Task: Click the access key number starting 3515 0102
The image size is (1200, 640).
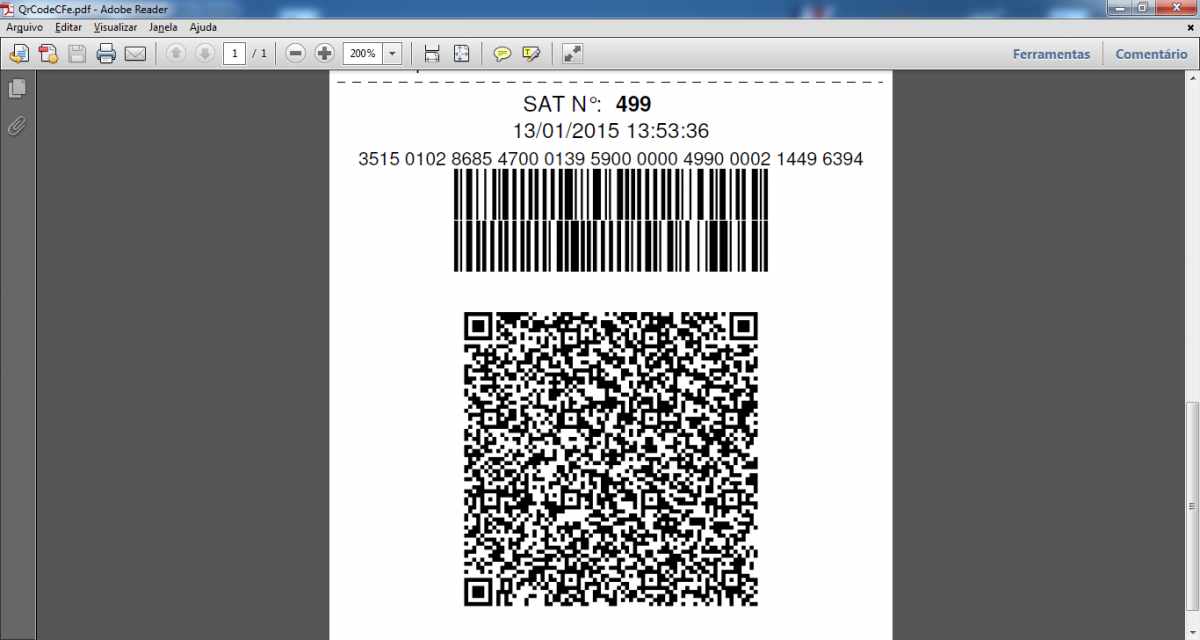Action: [610, 159]
